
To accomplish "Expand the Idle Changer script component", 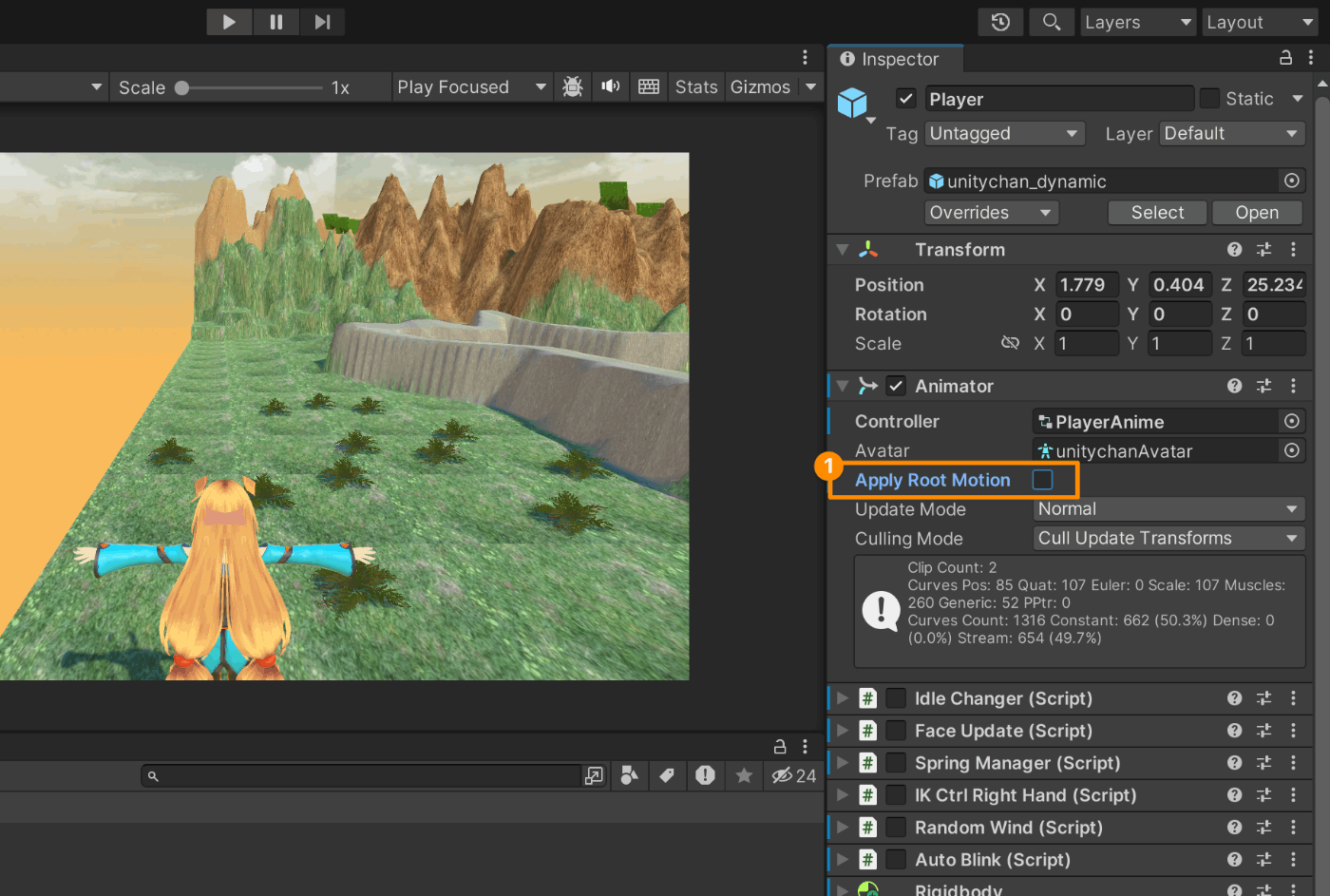I will click(x=843, y=698).
